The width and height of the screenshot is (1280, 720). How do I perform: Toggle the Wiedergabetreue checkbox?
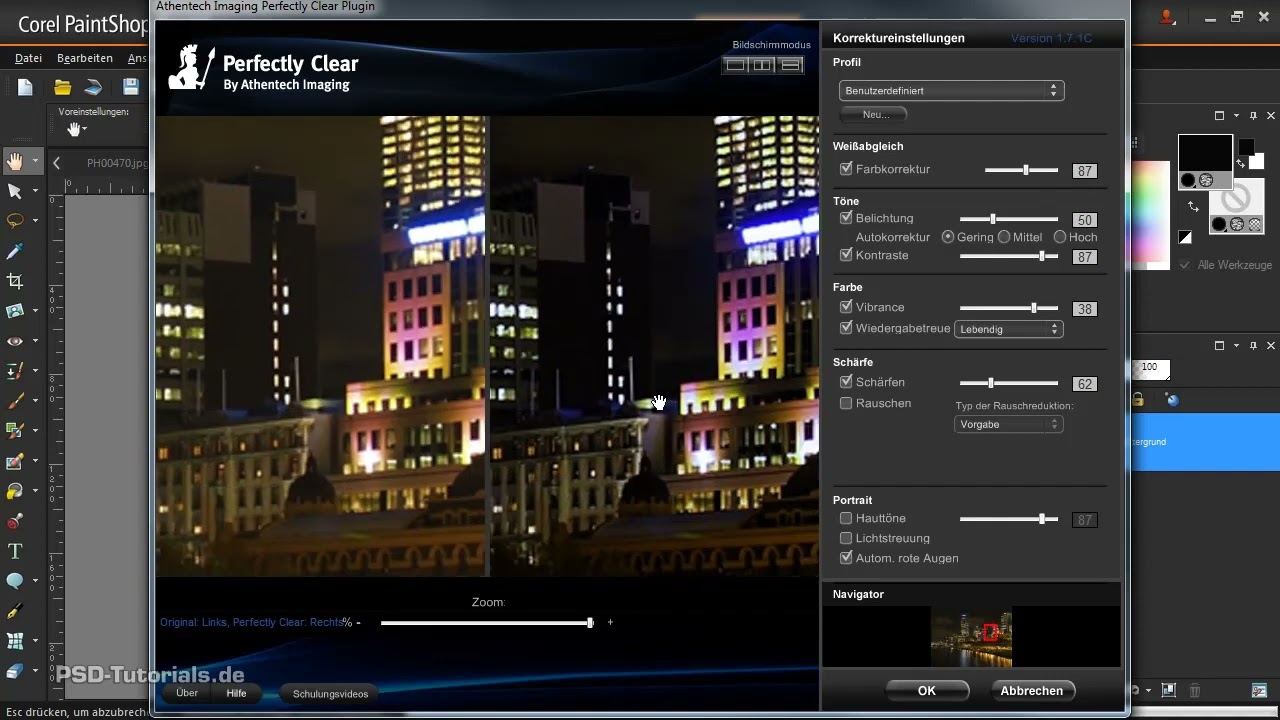pos(847,328)
